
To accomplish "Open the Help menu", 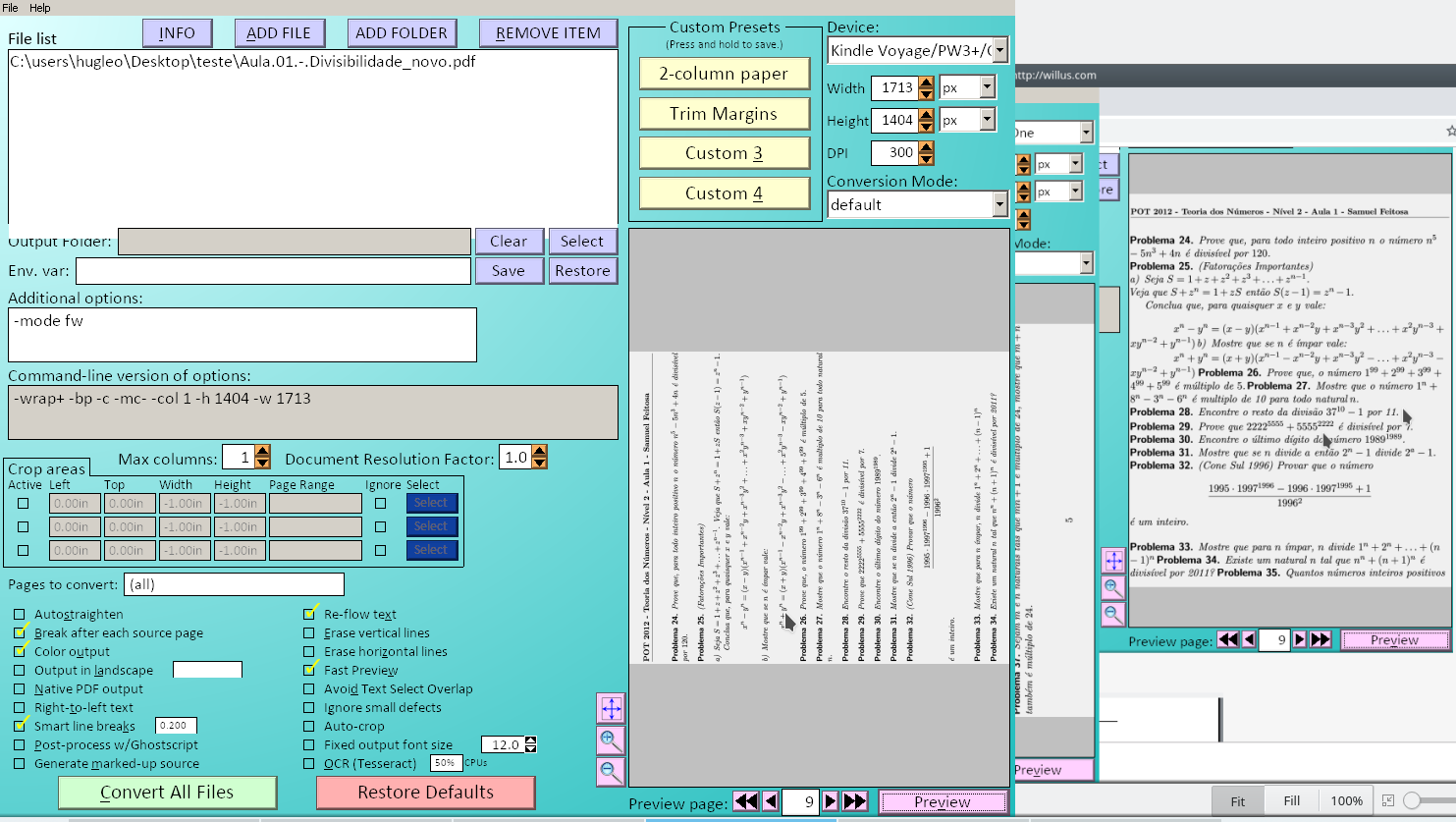I will tap(40, 8).
